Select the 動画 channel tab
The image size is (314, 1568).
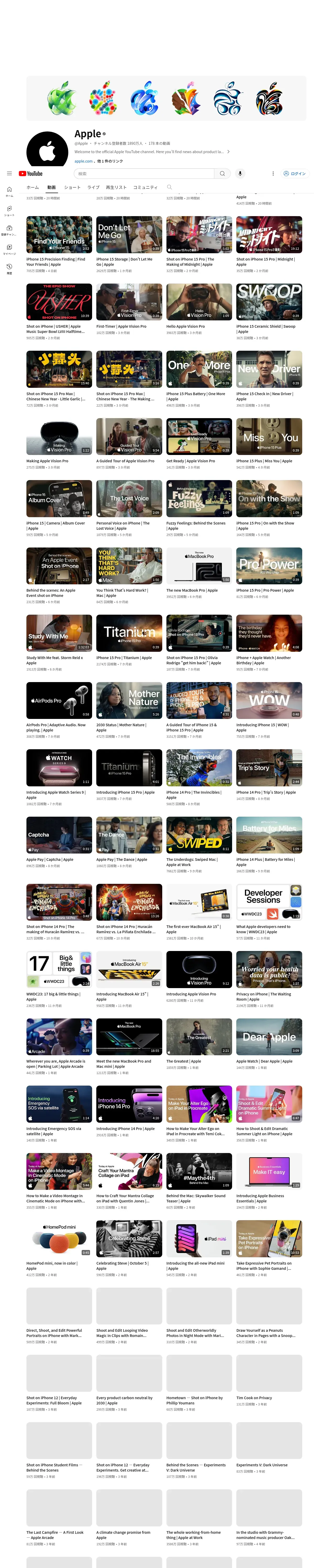pos(52,187)
